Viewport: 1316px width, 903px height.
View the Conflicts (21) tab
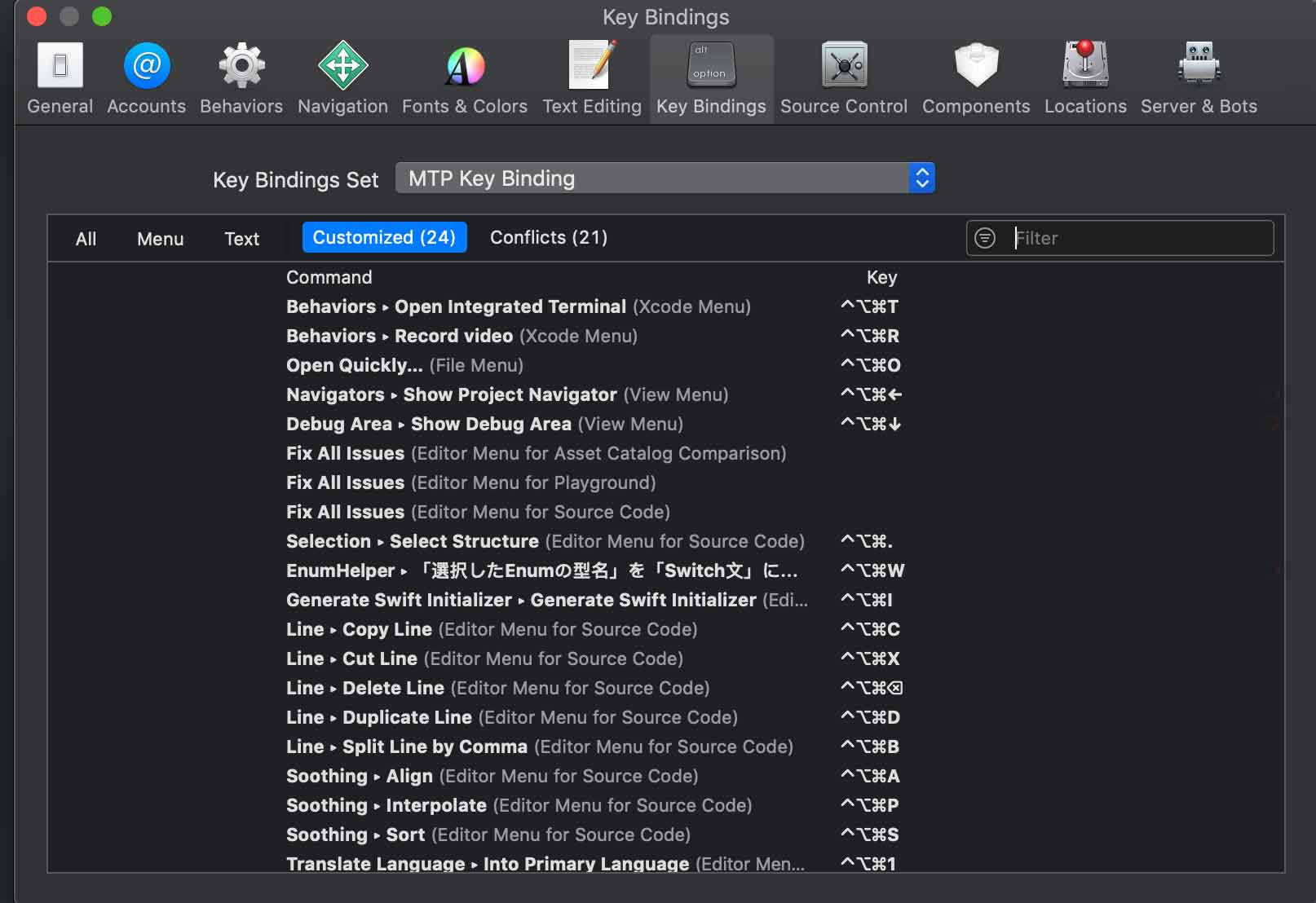tap(549, 237)
